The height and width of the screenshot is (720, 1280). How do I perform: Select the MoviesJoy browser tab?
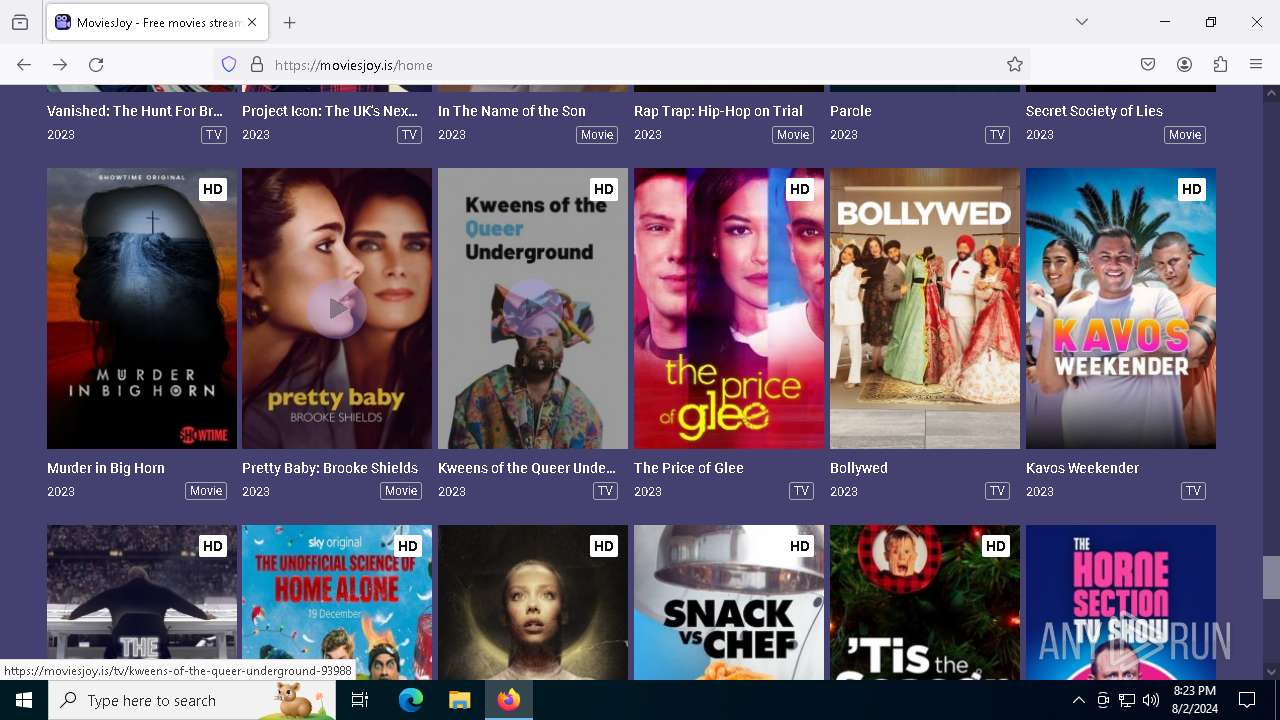(157, 22)
